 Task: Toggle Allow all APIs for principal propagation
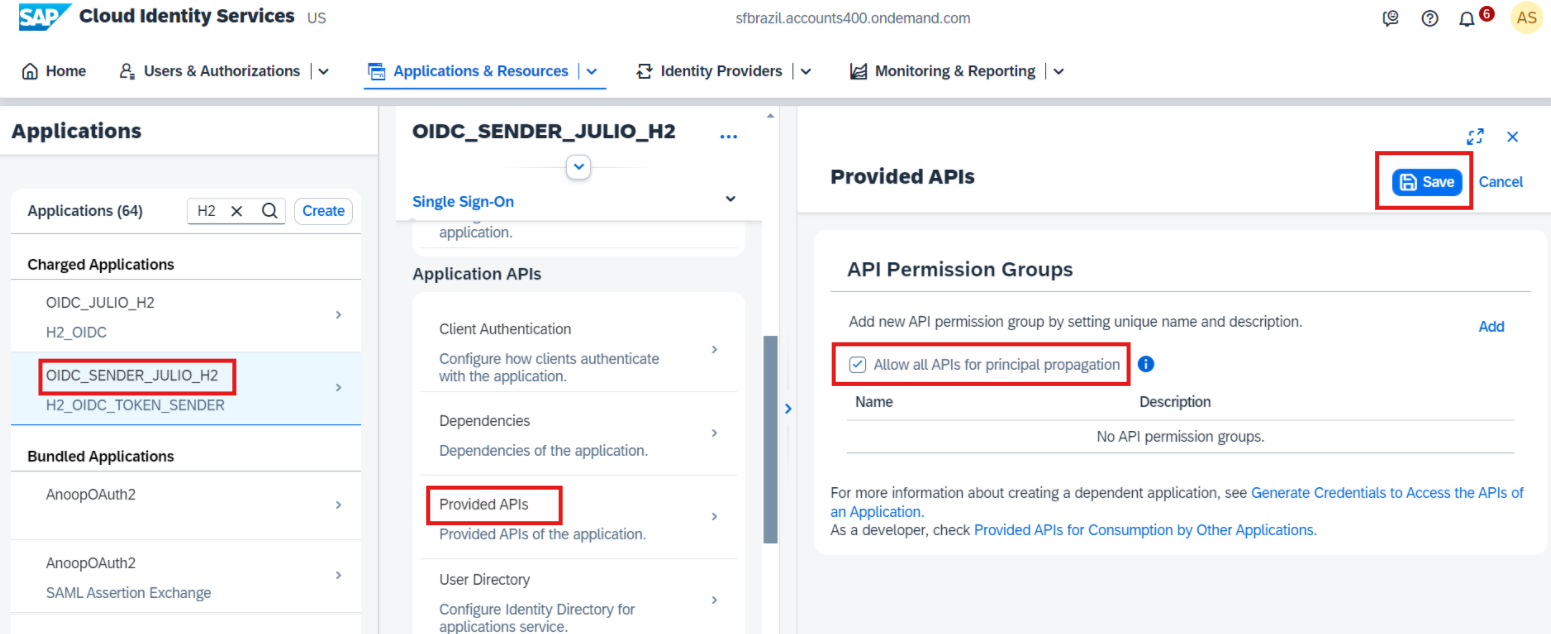point(857,365)
